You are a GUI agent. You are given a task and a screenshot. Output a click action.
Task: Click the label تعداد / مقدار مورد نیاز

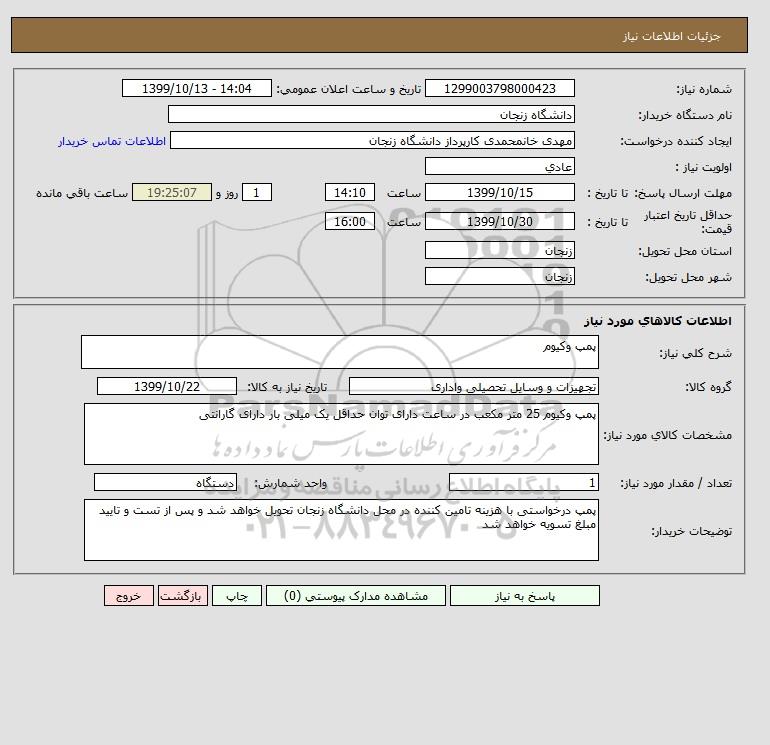(x=676, y=483)
